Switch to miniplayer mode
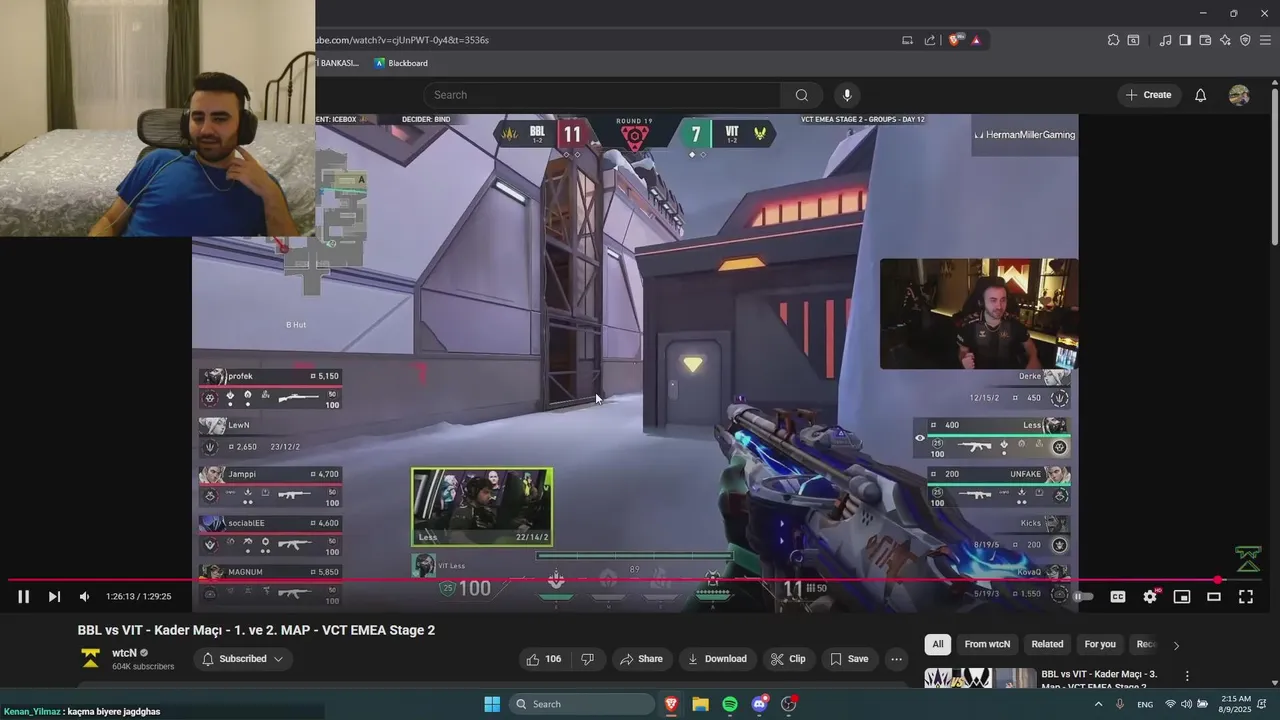 (x=1182, y=597)
